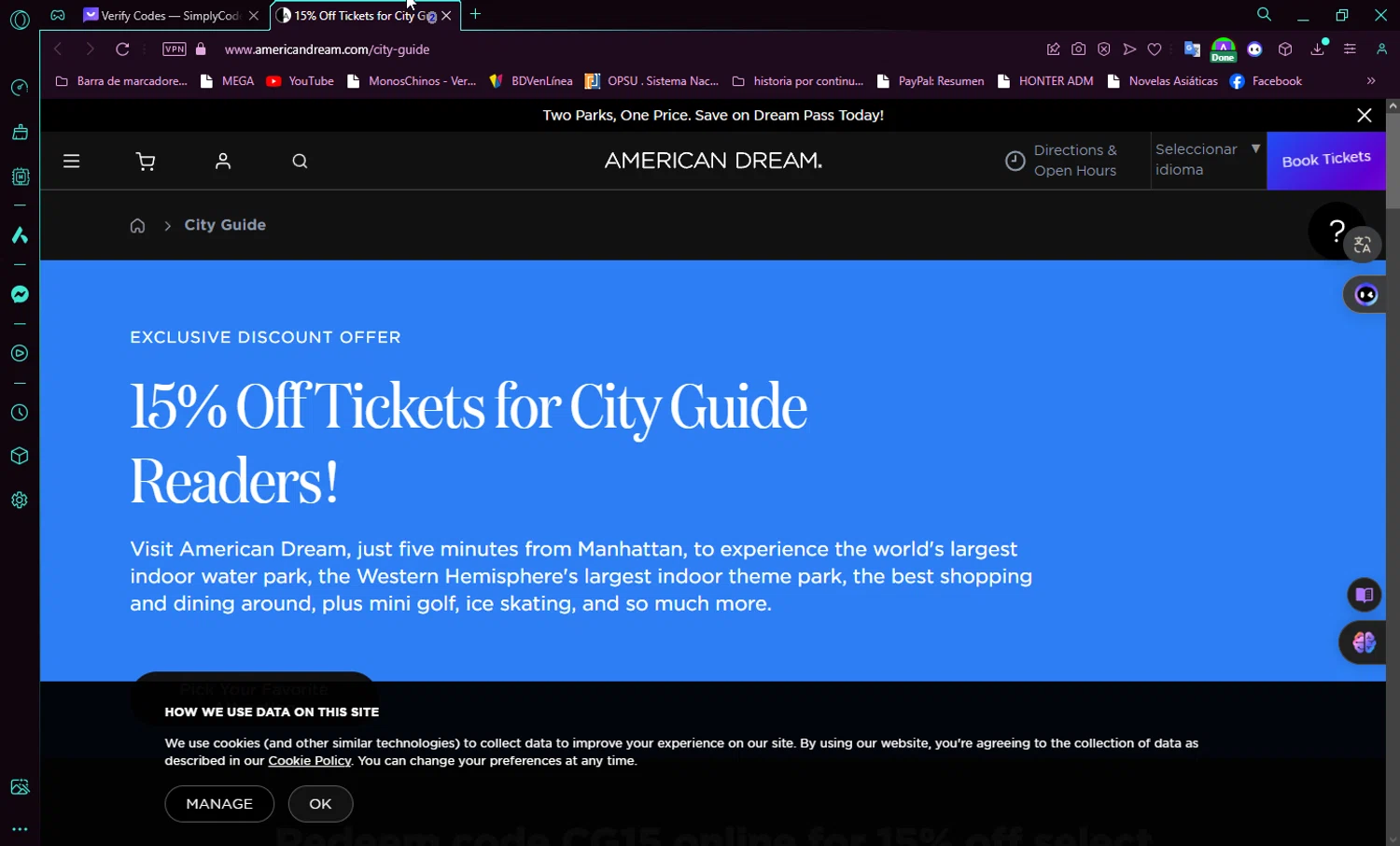1400x846 pixels.
Task: Open the MEGA bookmark
Action: [228, 81]
